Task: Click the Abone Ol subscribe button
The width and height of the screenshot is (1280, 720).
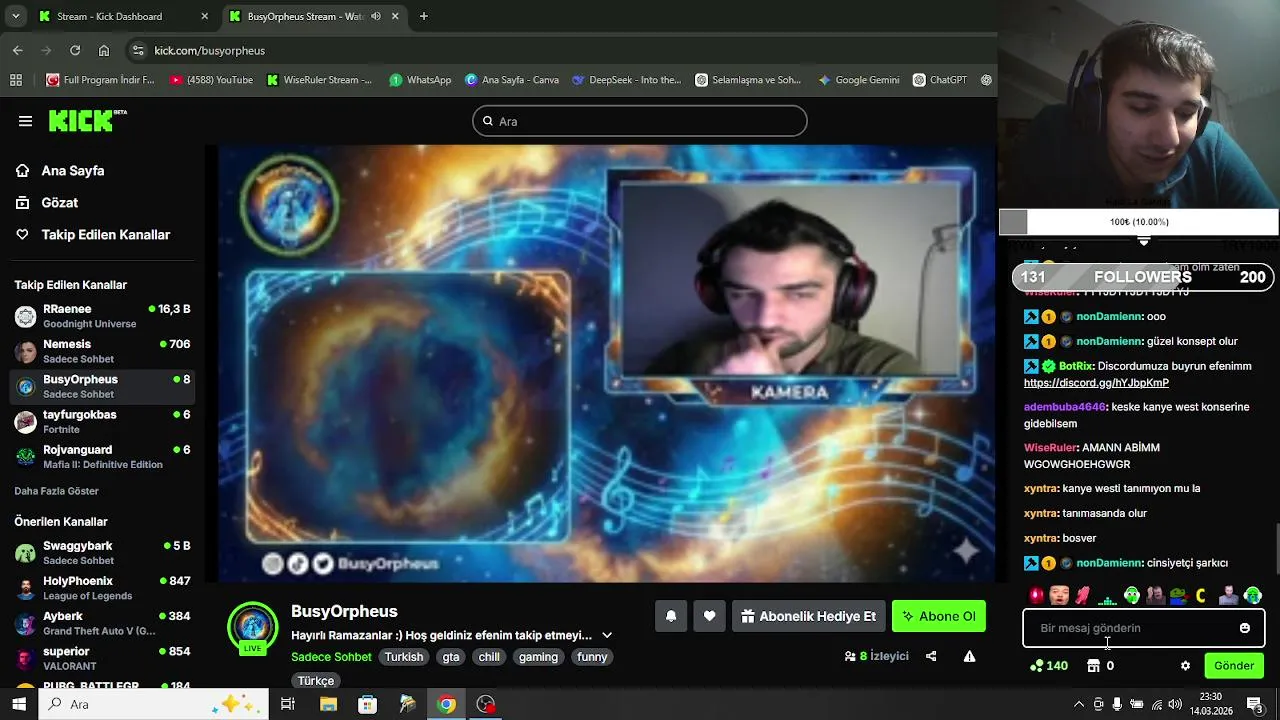Action: (939, 616)
